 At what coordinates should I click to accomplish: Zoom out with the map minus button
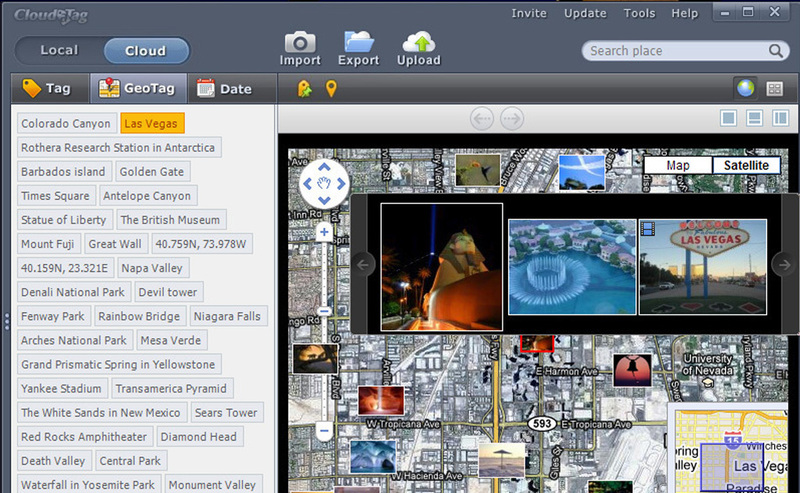[x=324, y=431]
